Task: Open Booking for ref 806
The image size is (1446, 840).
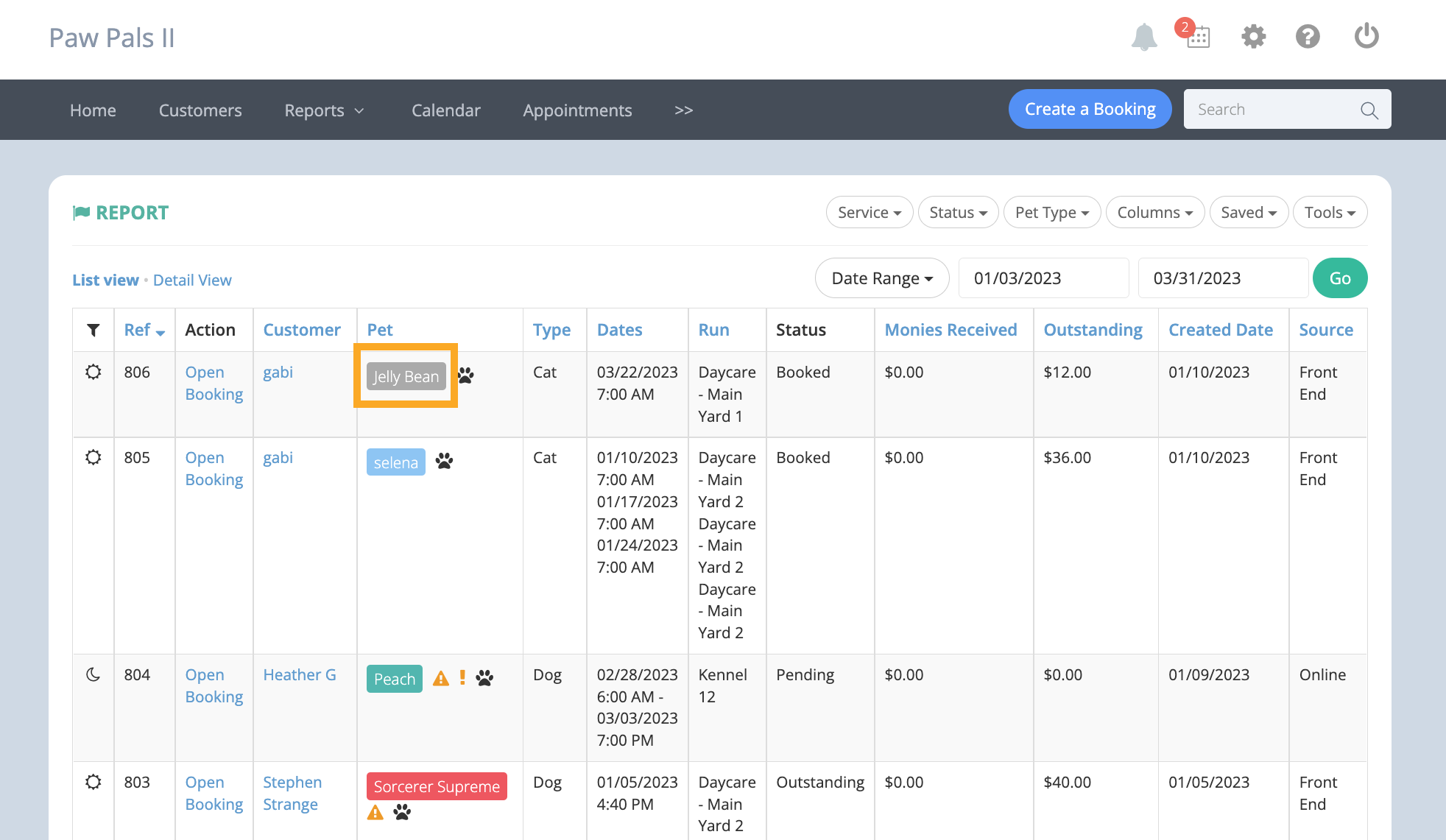Action: (x=214, y=383)
